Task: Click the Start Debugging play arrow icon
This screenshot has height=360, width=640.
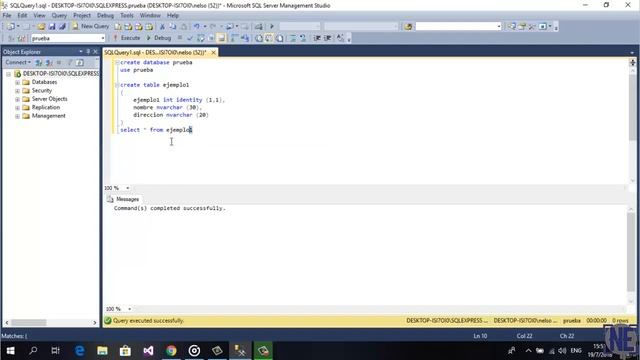Action: [272, 27]
